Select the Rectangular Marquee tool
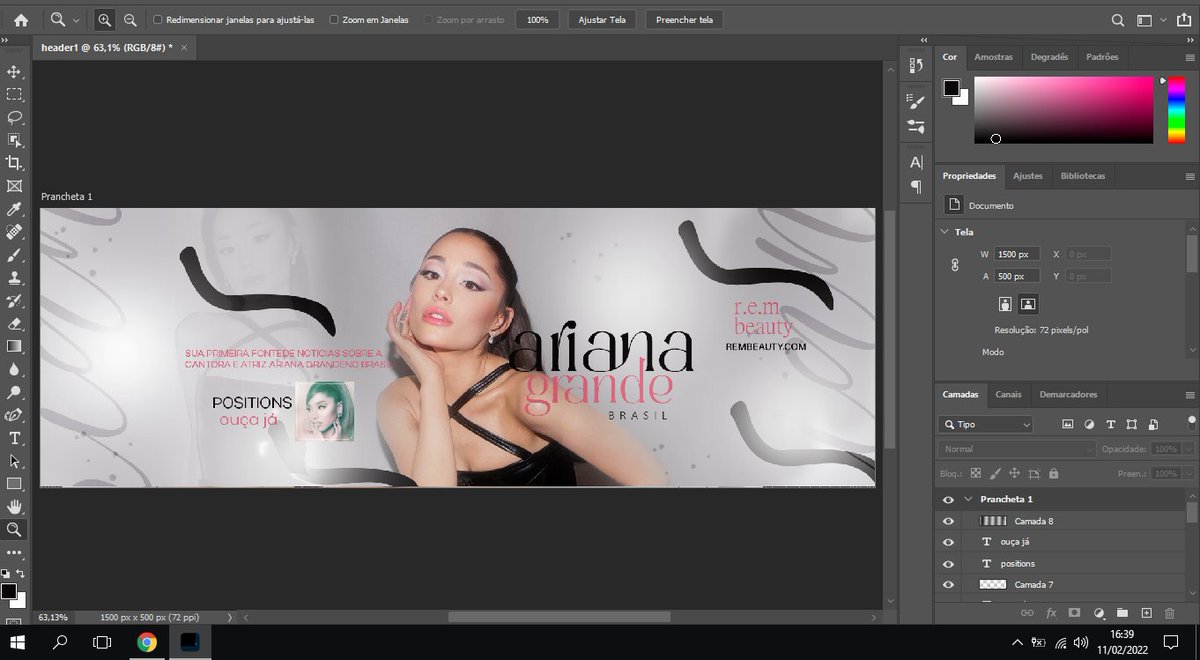 [14, 95]
